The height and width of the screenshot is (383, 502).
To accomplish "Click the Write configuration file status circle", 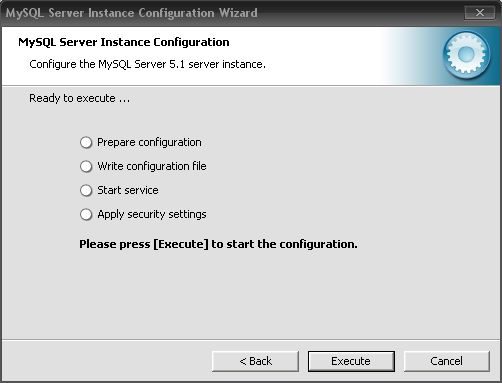I will pos(86,166).
